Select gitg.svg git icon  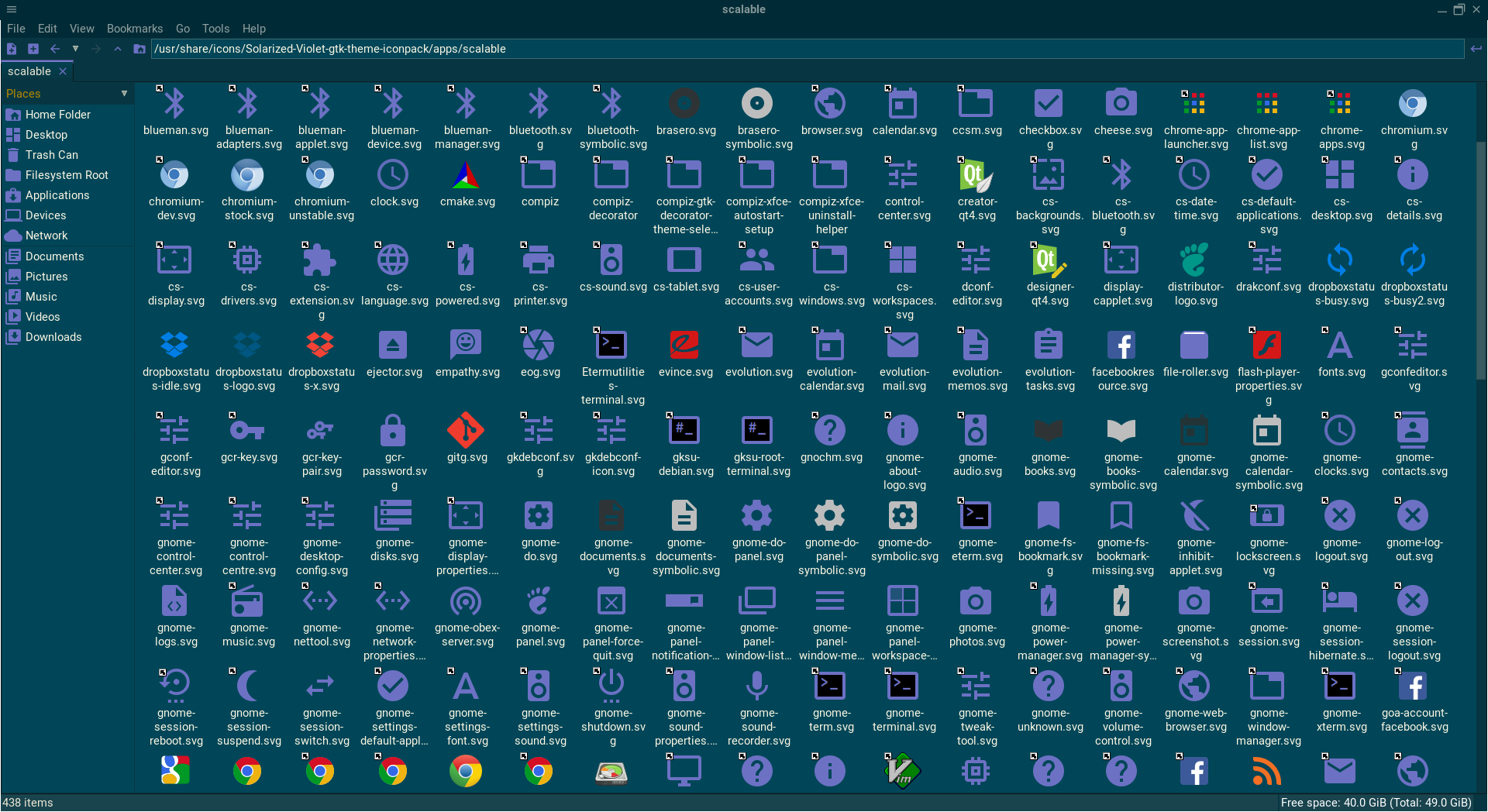click(467, 431)
